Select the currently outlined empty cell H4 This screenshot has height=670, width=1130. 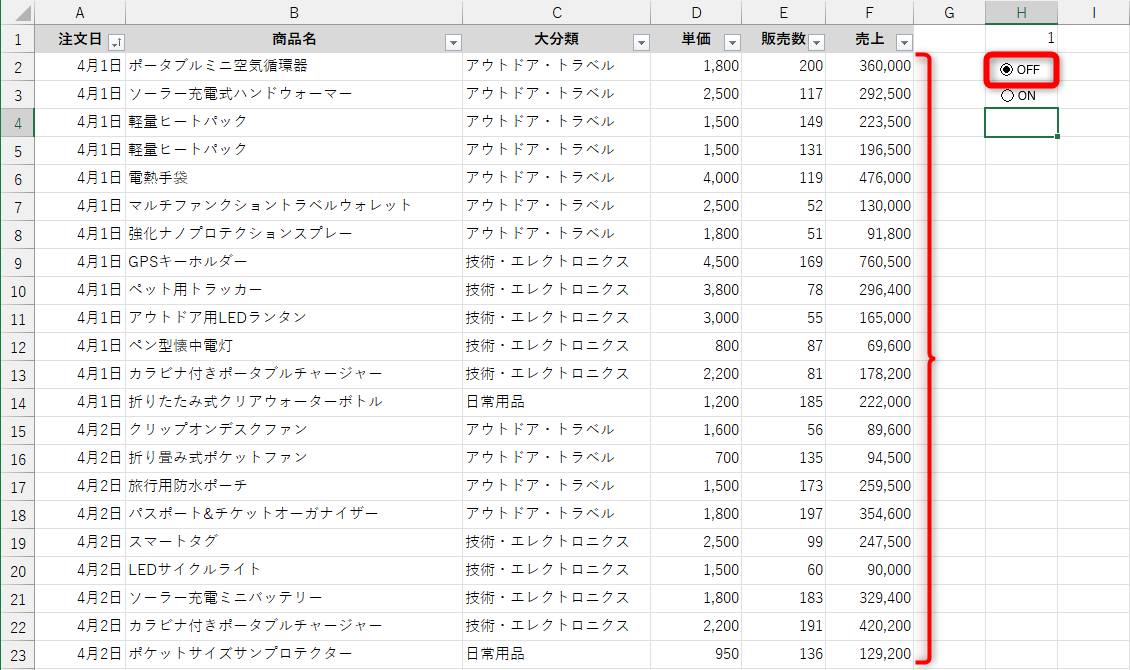1021,121
